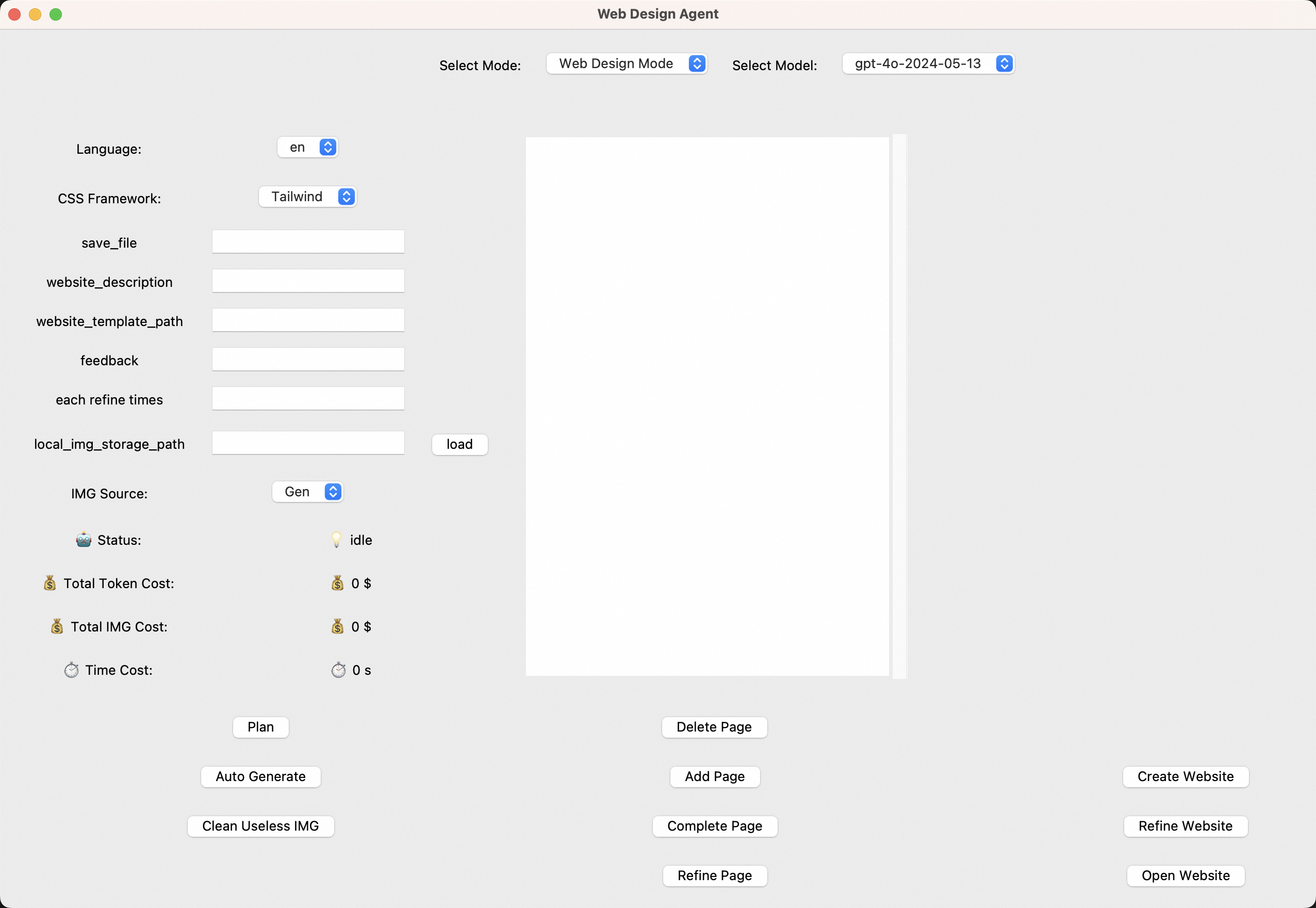Click the Refine Page button
This screenshot has height=908, width=1316.
click(714, 875)
